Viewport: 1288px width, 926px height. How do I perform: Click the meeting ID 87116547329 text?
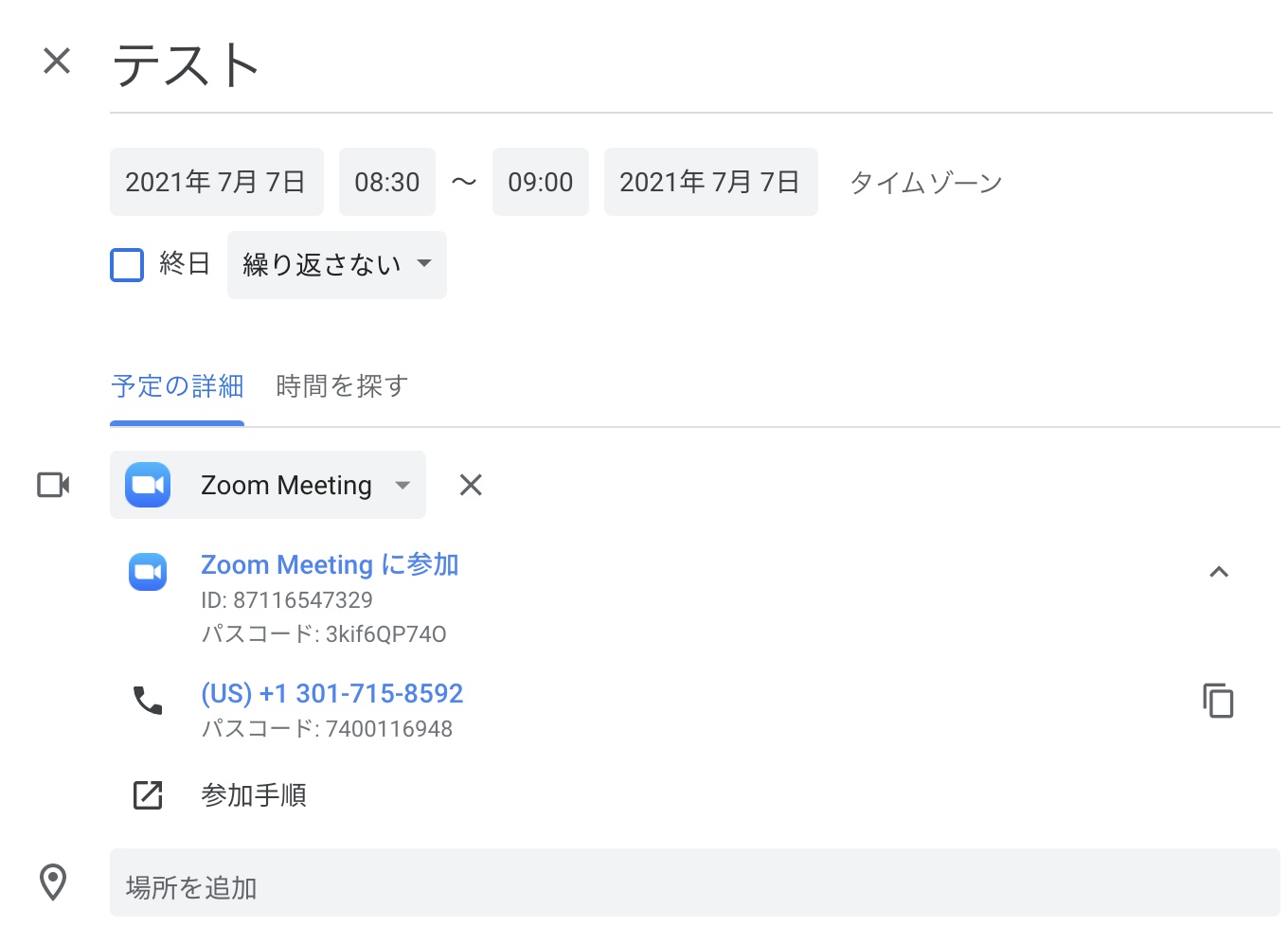tap(287, 600)
